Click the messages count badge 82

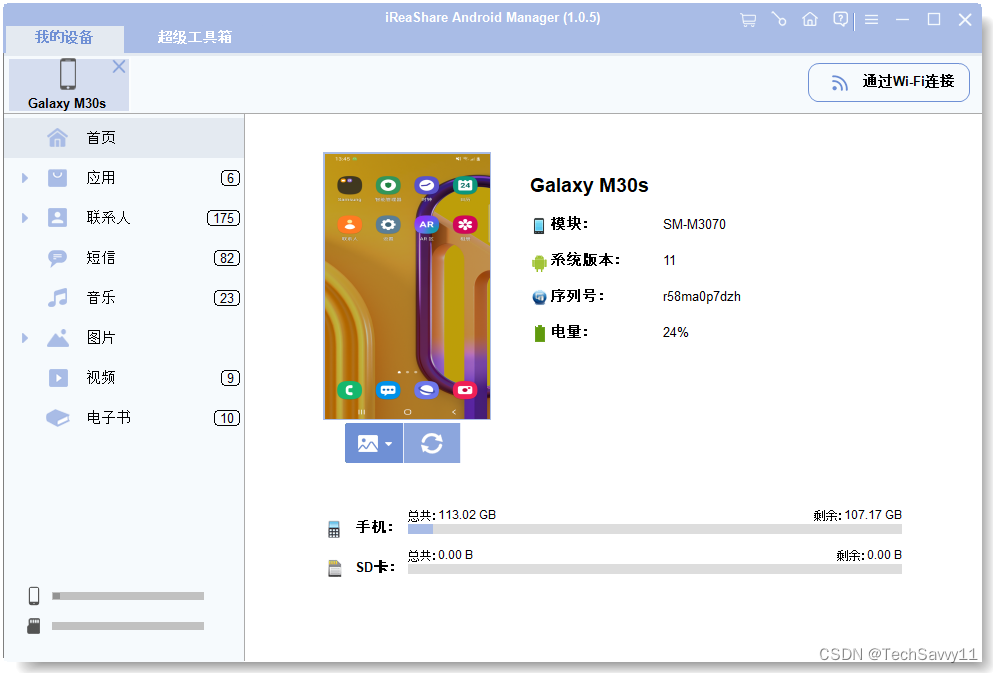click(x=227, y=258)
